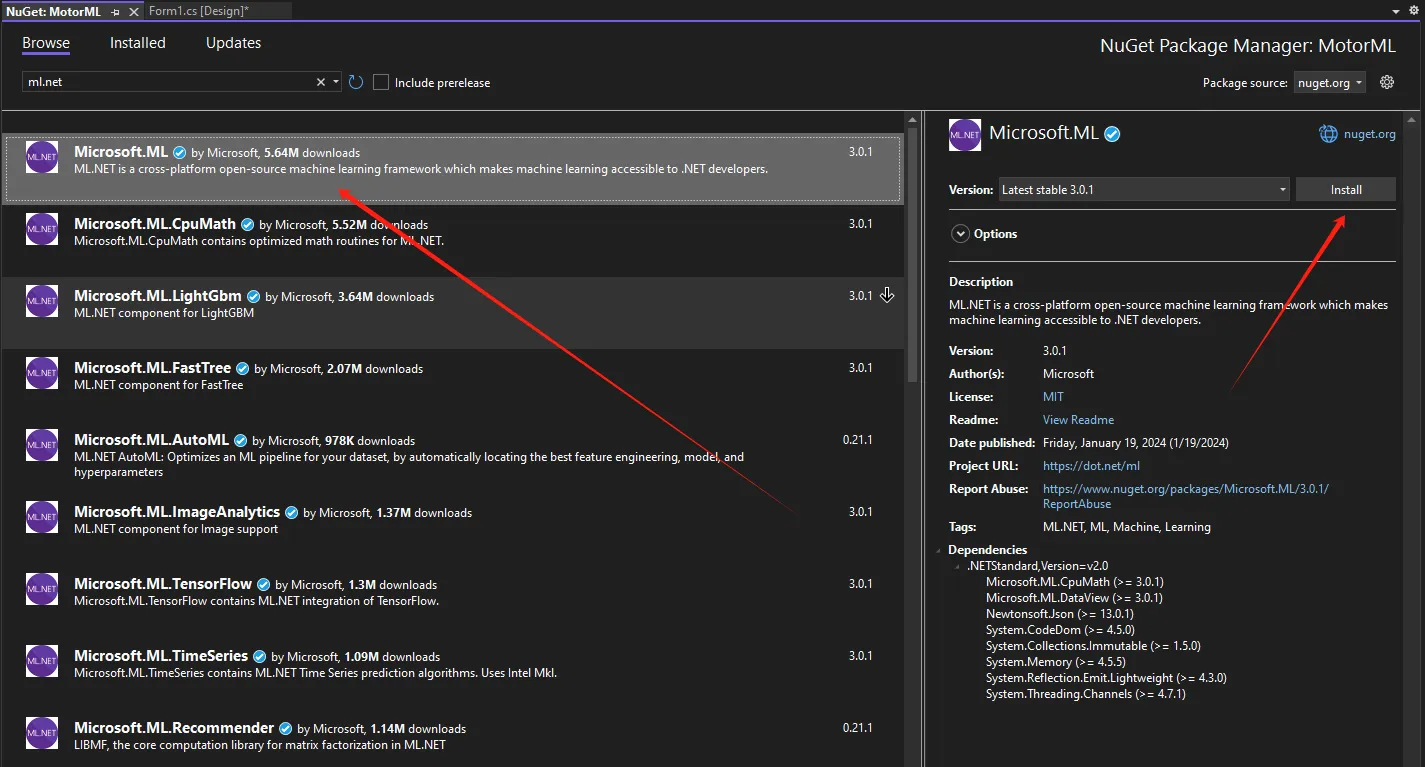Switch to the Installed tab
Viewport: 1425px width, 767px height.
click(138, 43)
